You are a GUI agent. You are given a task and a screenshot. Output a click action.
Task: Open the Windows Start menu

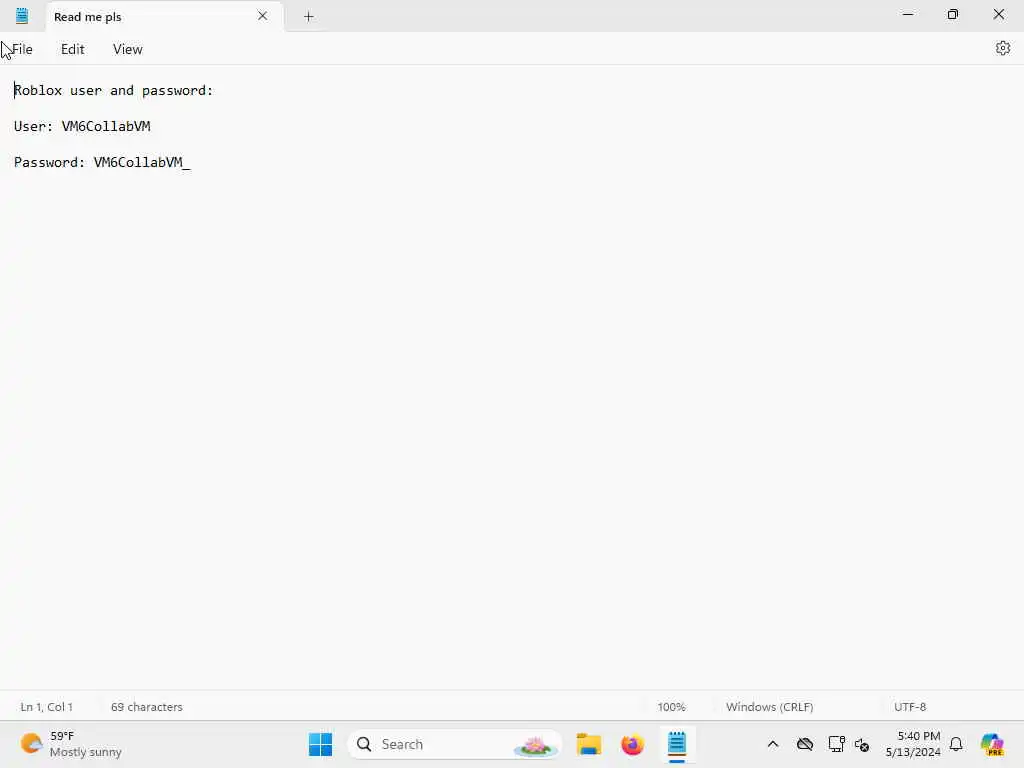(320, 744)
